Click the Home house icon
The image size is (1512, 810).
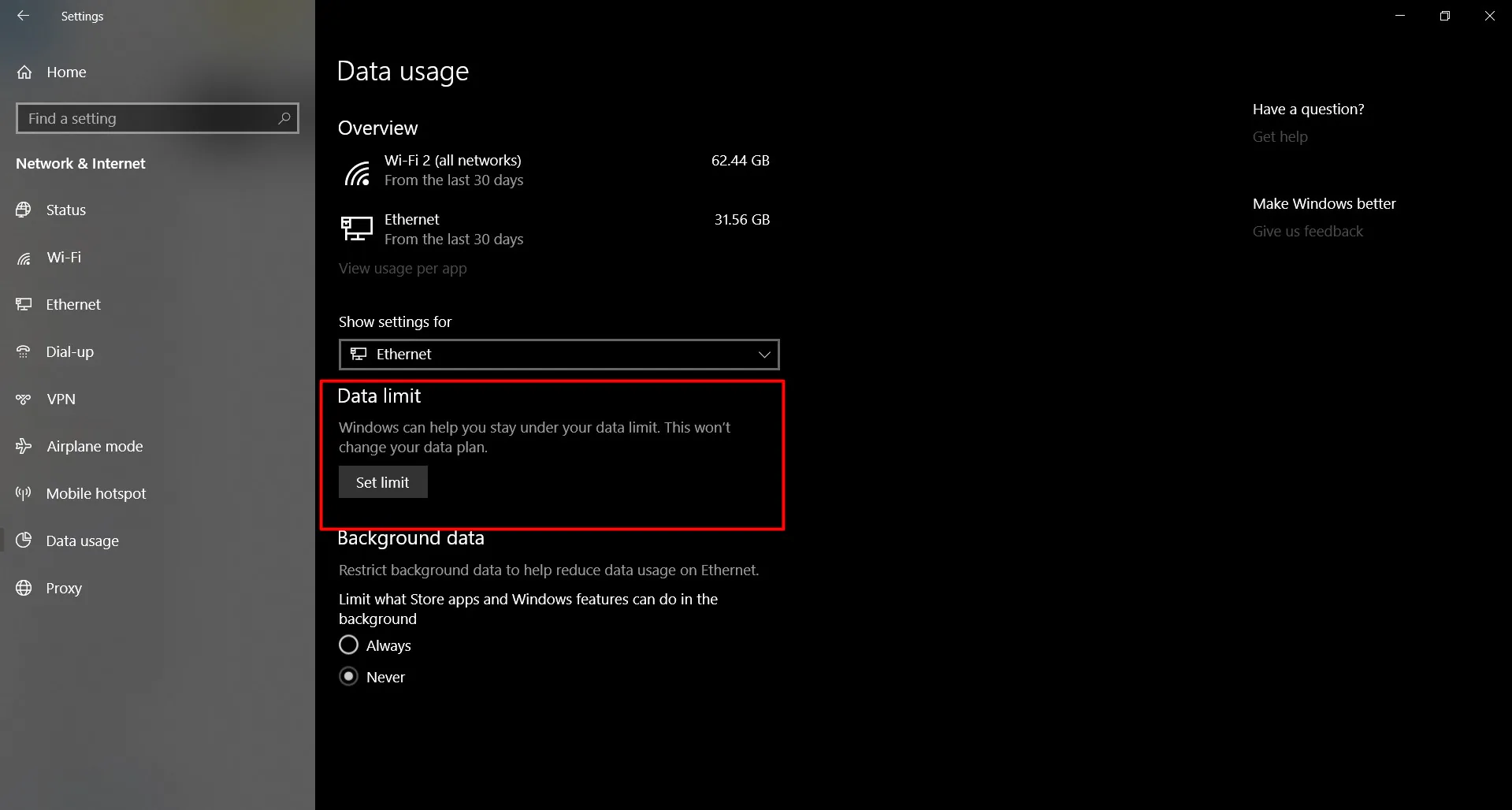coord(24,72)
